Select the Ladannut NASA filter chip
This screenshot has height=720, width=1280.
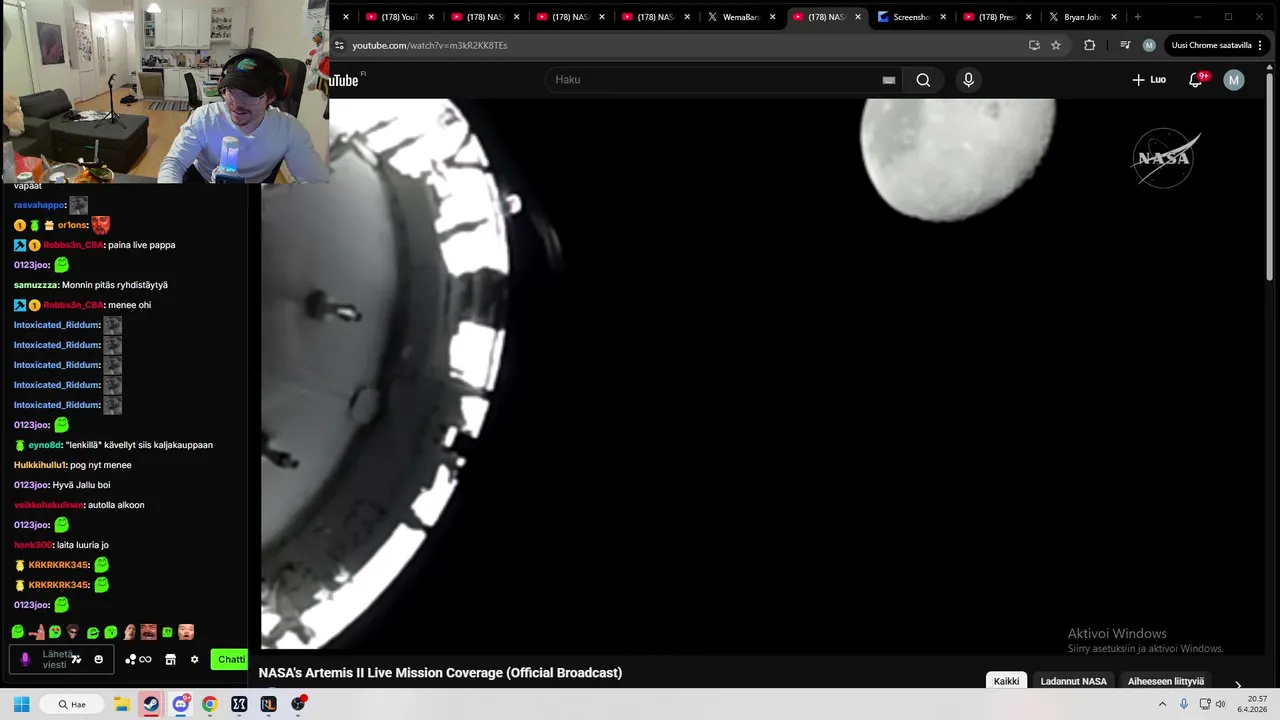click(x=1073, y=681)
